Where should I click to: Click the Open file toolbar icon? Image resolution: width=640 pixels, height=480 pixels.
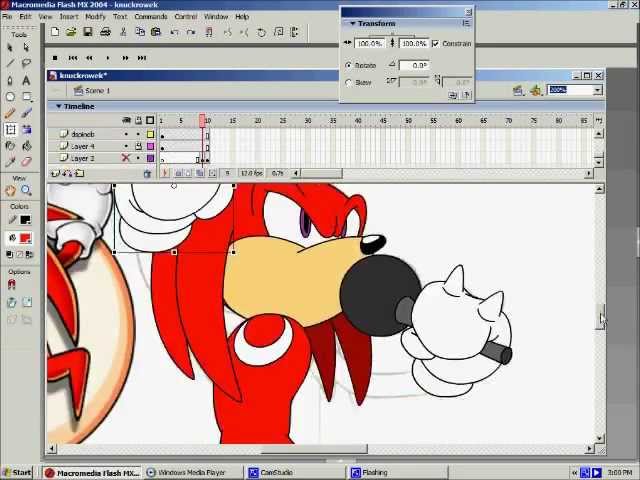(71, 32)
